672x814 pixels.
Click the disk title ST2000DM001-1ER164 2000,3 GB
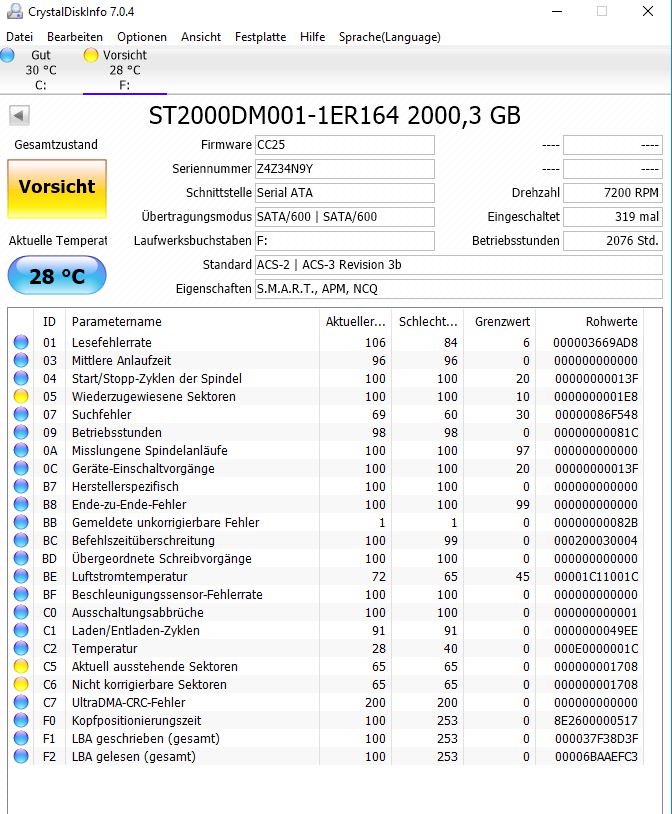click(x=334, y=115)
